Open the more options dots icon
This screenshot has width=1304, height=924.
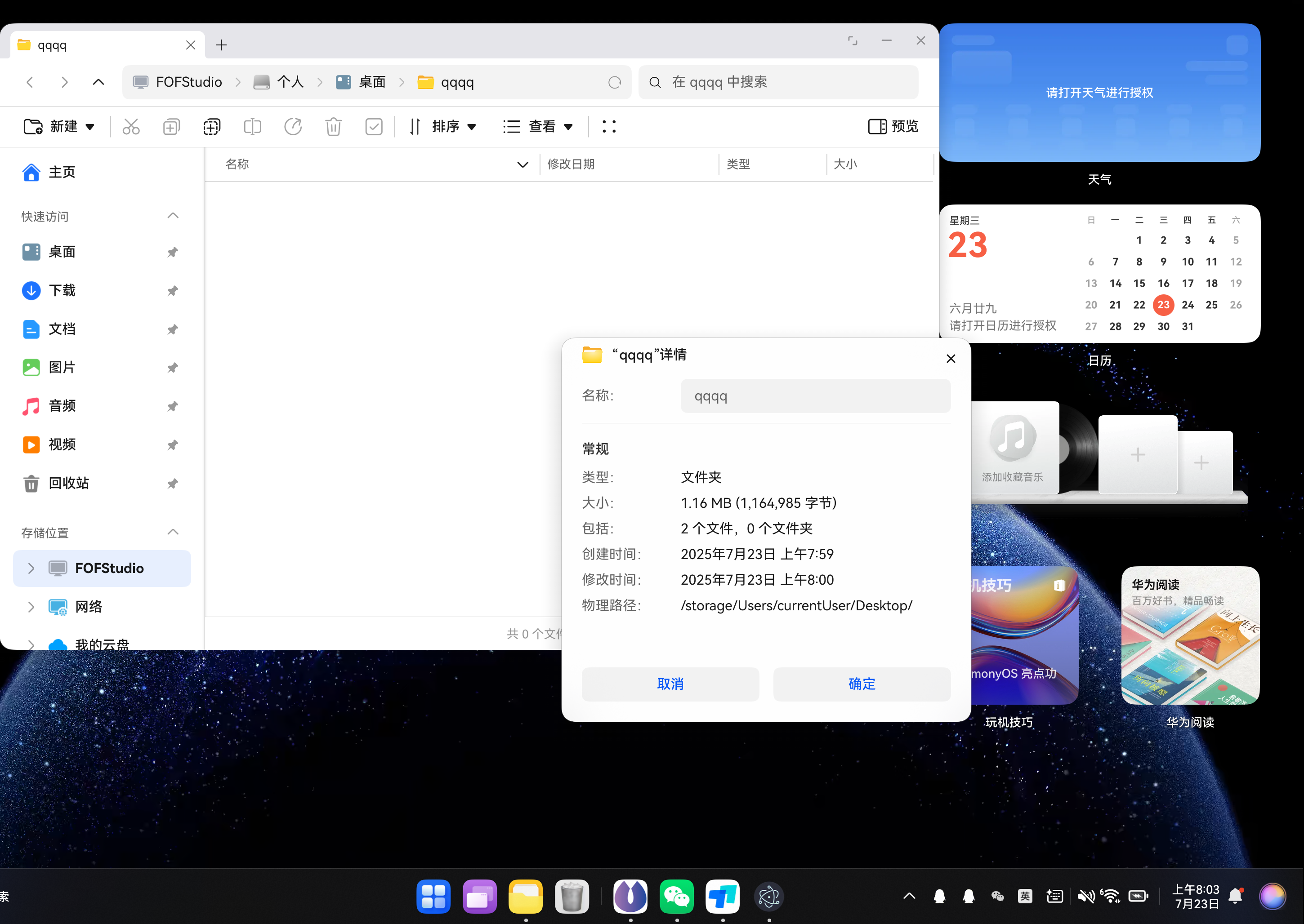coord(609,126)
